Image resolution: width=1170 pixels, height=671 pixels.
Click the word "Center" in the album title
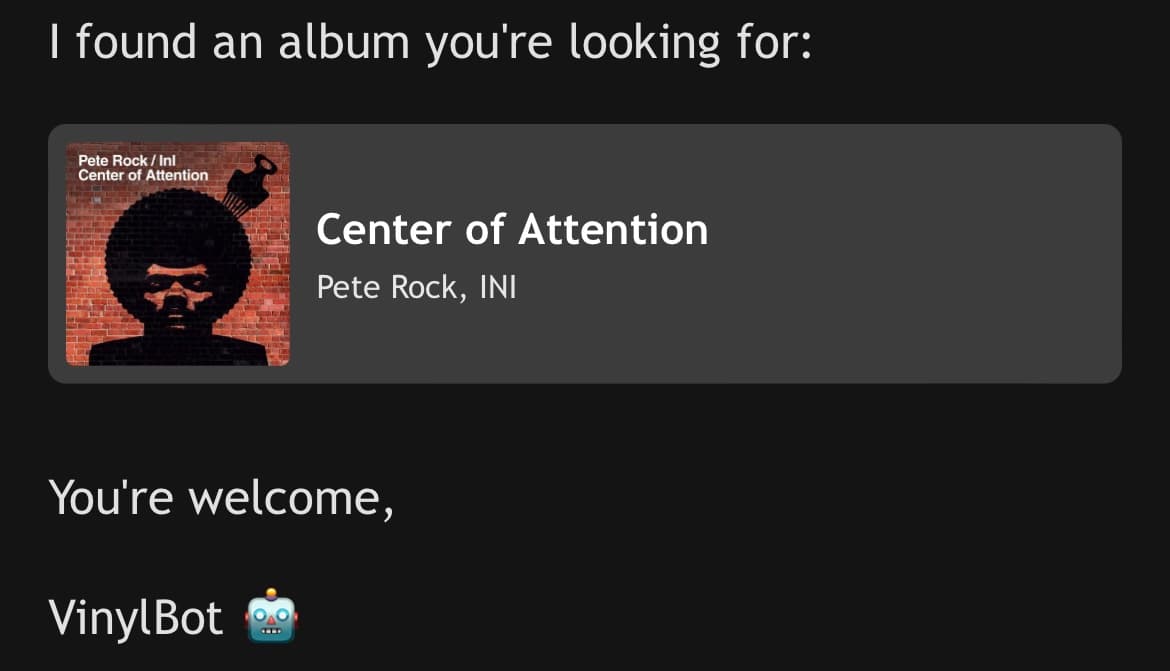tap(384, 230)
